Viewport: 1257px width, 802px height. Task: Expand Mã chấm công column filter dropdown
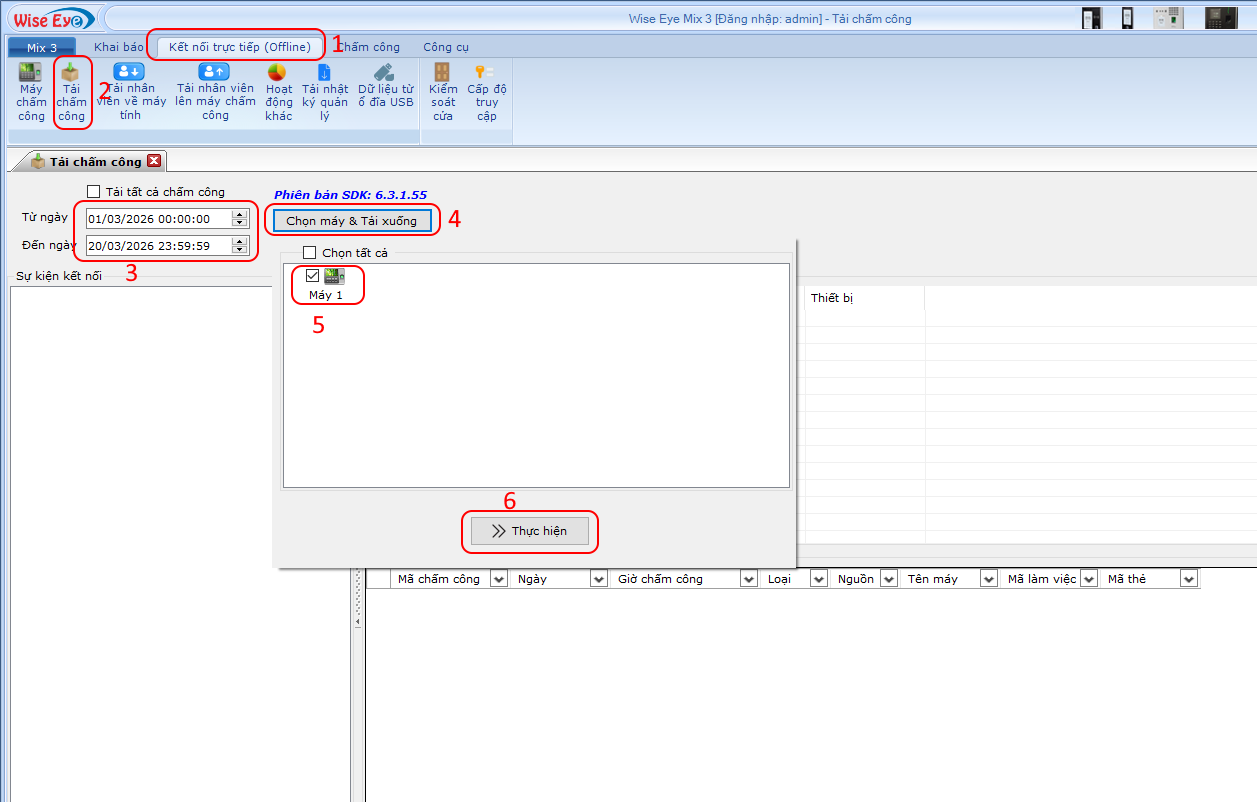coord(498,579)
